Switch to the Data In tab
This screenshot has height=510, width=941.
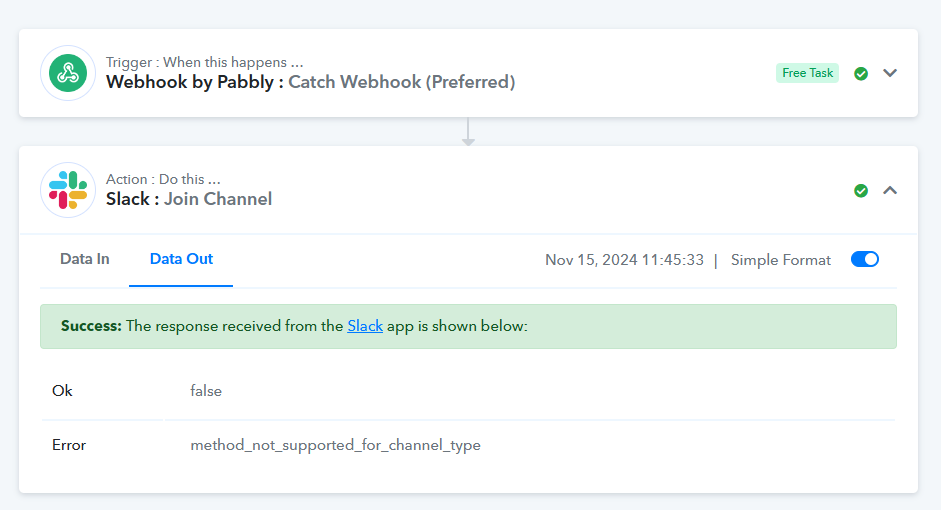coord(85,259)
